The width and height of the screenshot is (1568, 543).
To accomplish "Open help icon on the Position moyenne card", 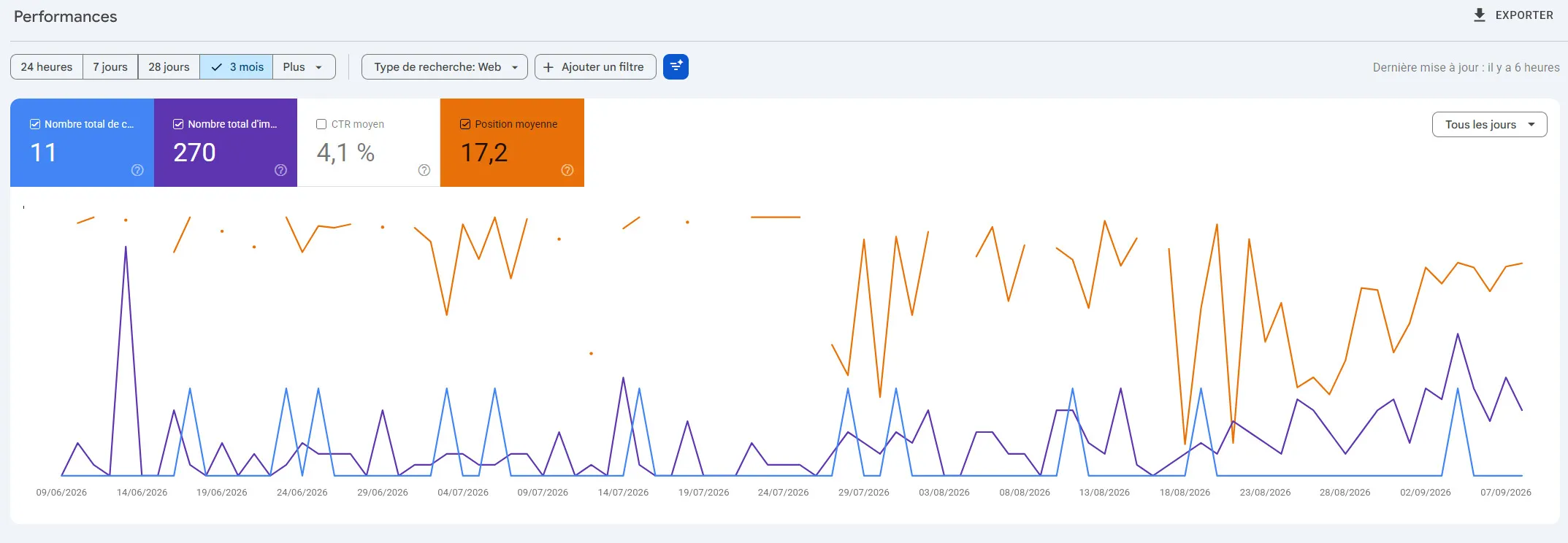I will (x=567, y=170).
